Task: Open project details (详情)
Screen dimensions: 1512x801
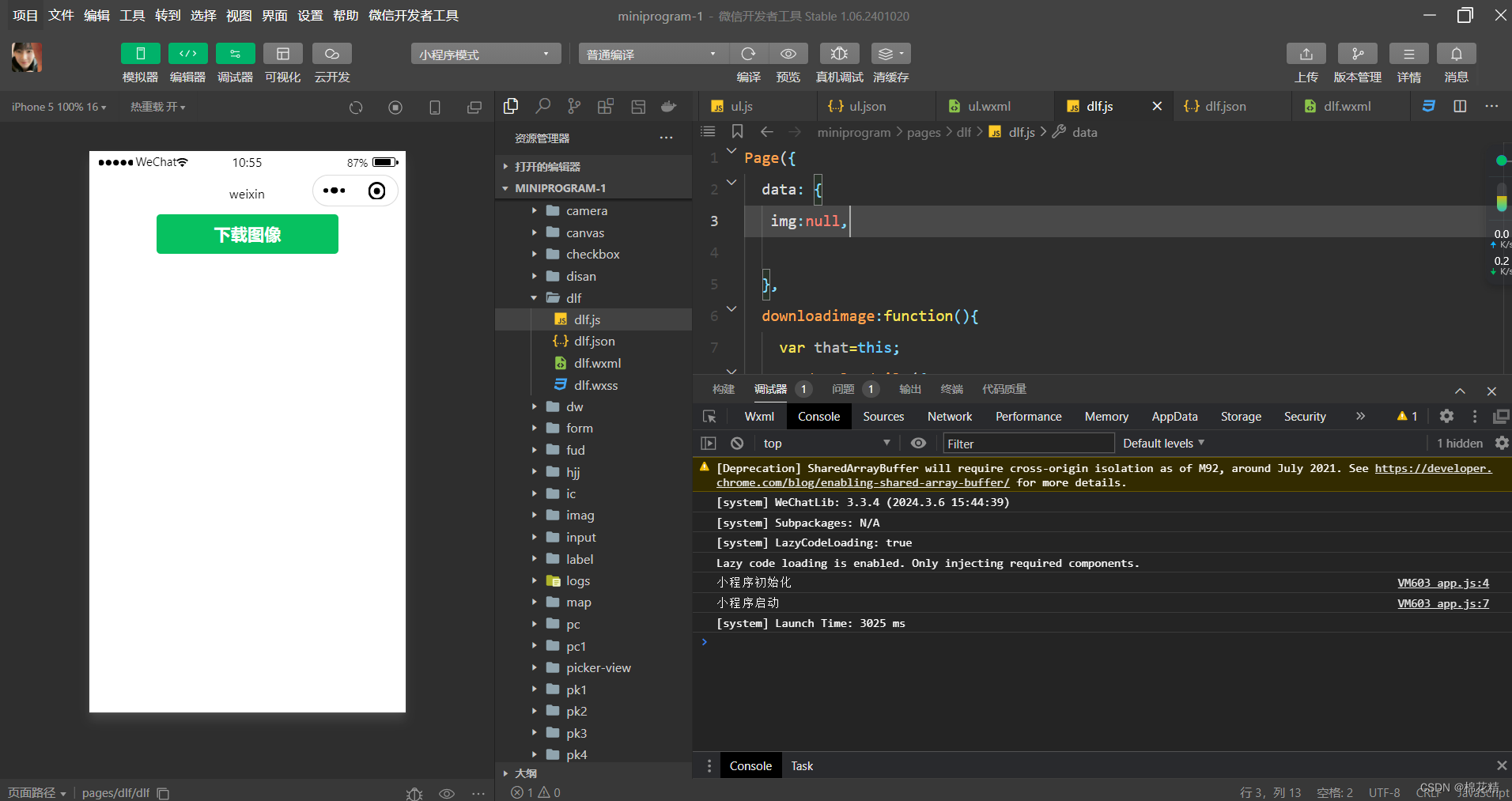Action: [x=1408, y=54]
